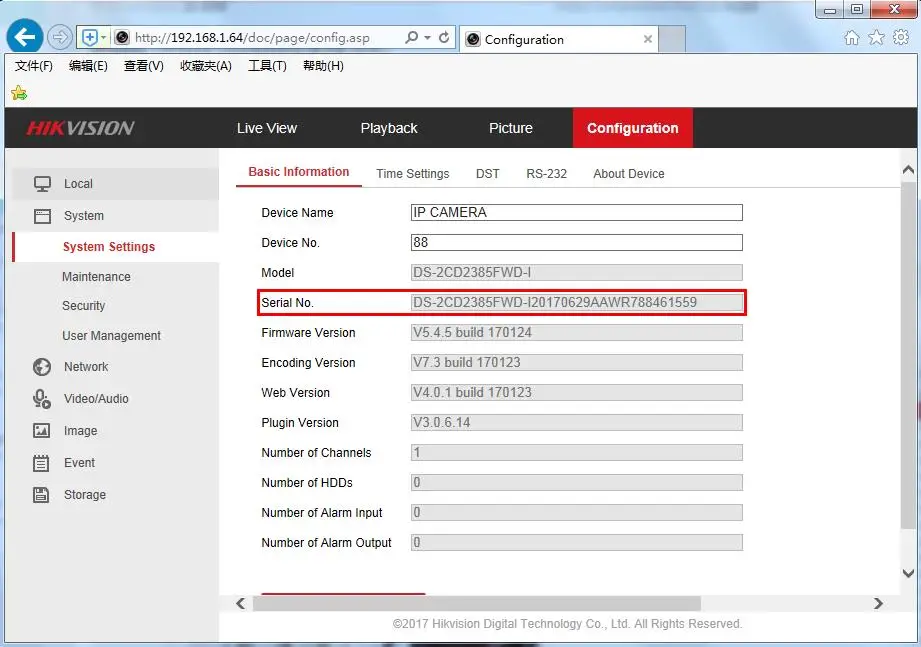
Task: Open the 查看(V) menu
Action: click(x=143, y=66)
